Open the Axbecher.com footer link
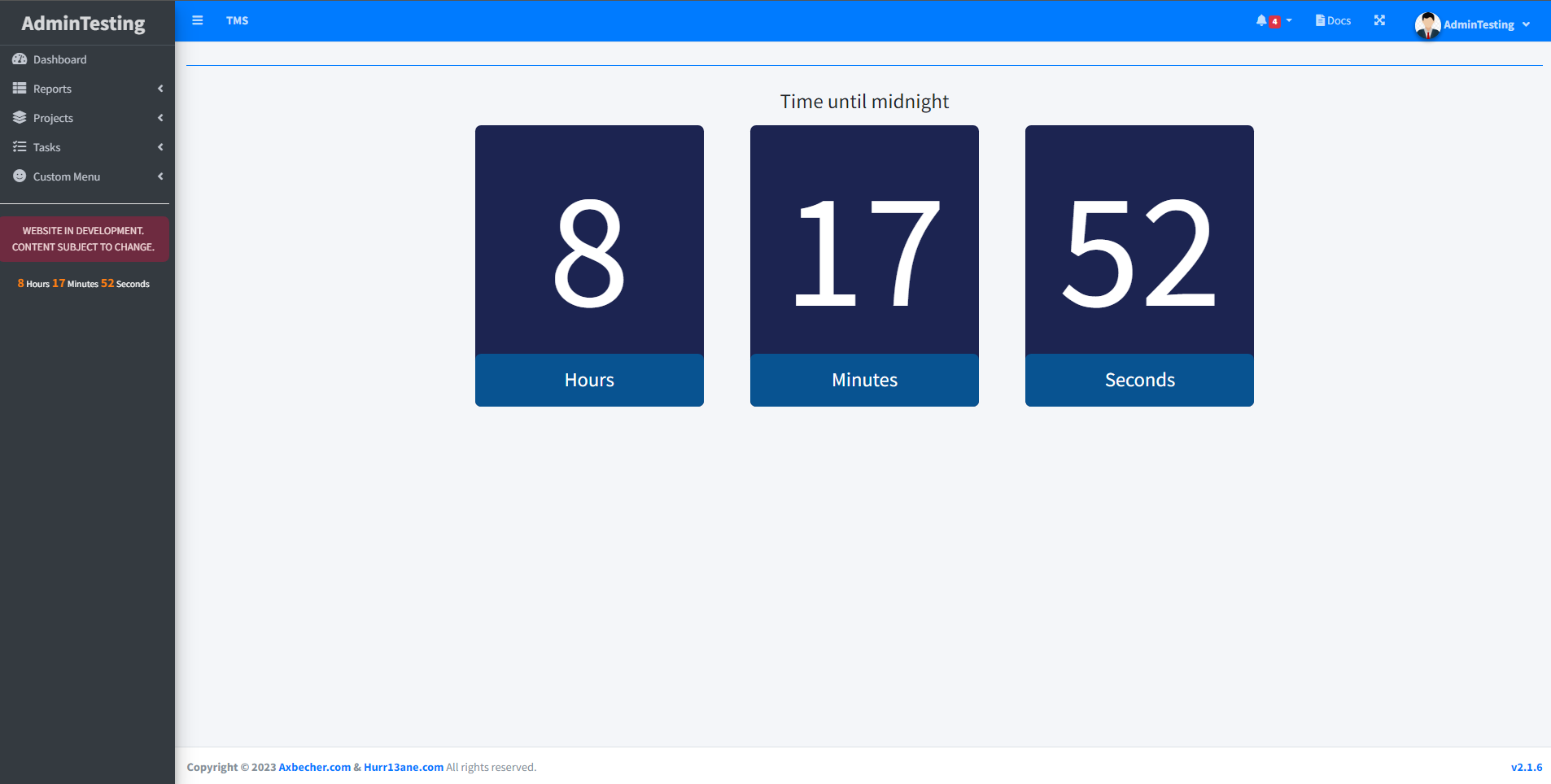This screenshot has height=784, width=1551. [314, 767]
